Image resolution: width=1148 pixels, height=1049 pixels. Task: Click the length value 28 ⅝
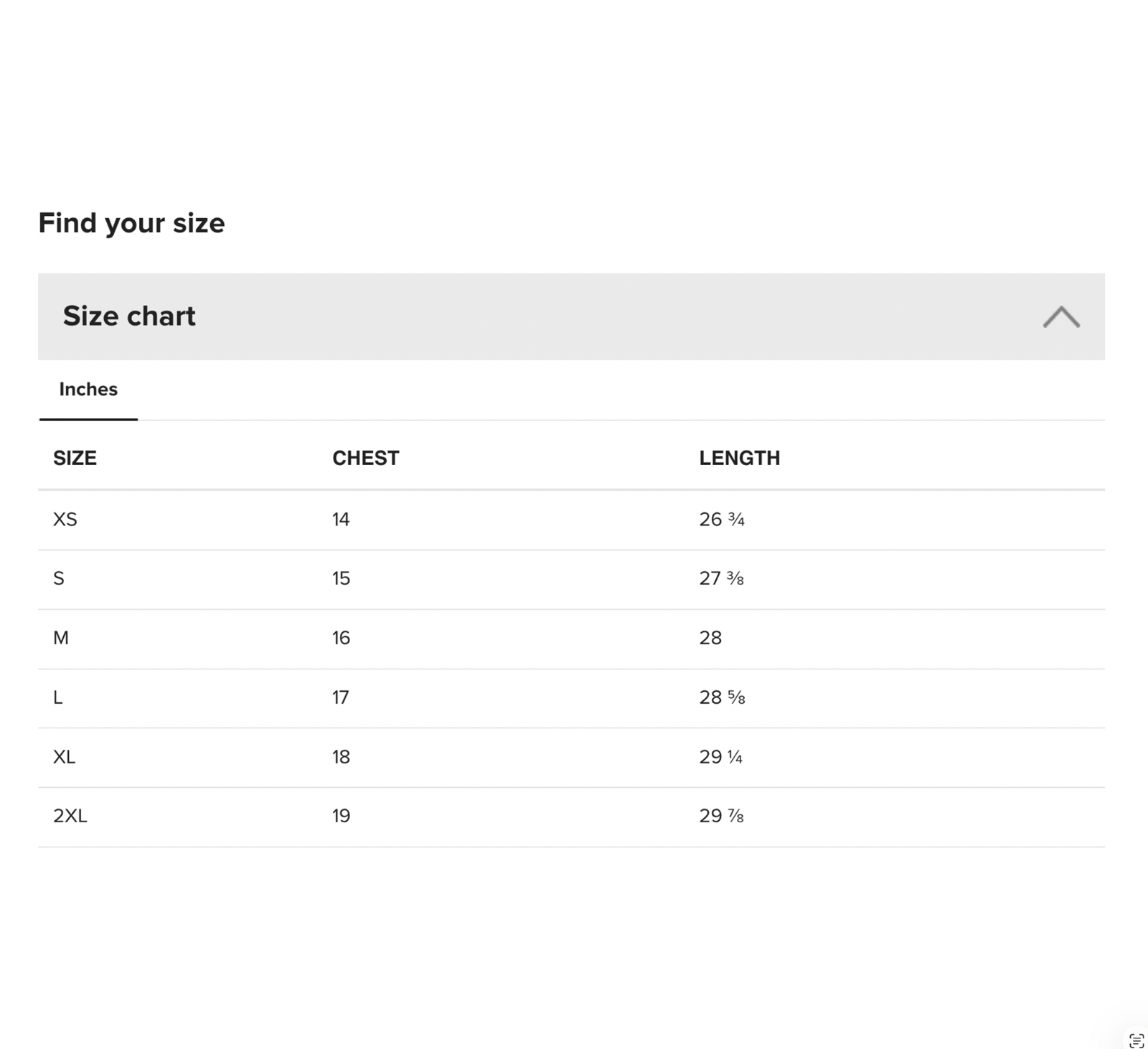tap(722, 697)
